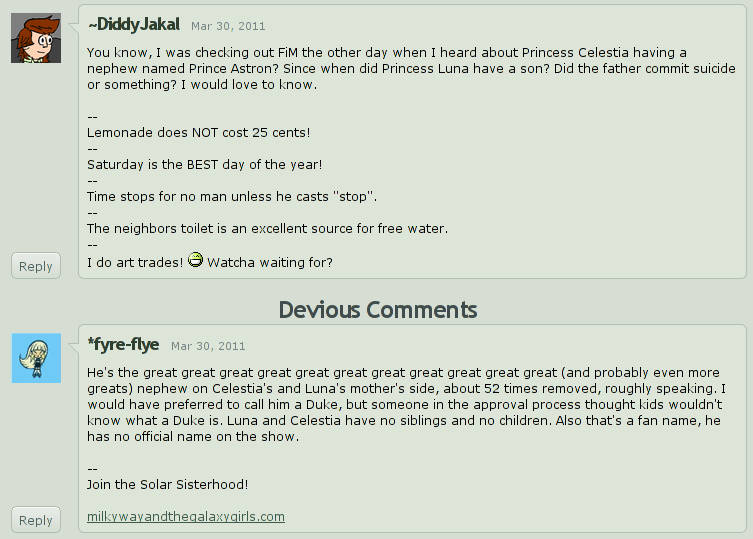The image size is (753, 539).
Task: Click the "Watcha waiting for?" text
Action: [269, 262]
